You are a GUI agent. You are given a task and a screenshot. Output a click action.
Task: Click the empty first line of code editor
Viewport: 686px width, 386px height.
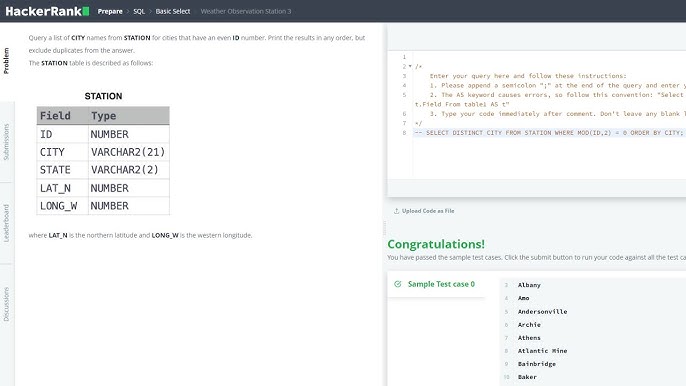(x=549, y=57)
